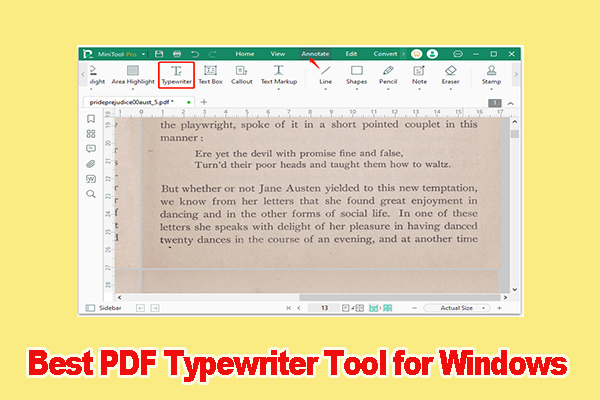This screenshot has height=400, width=600.
Task: Expand the Shapes options arrow
Action: (357, 89)
